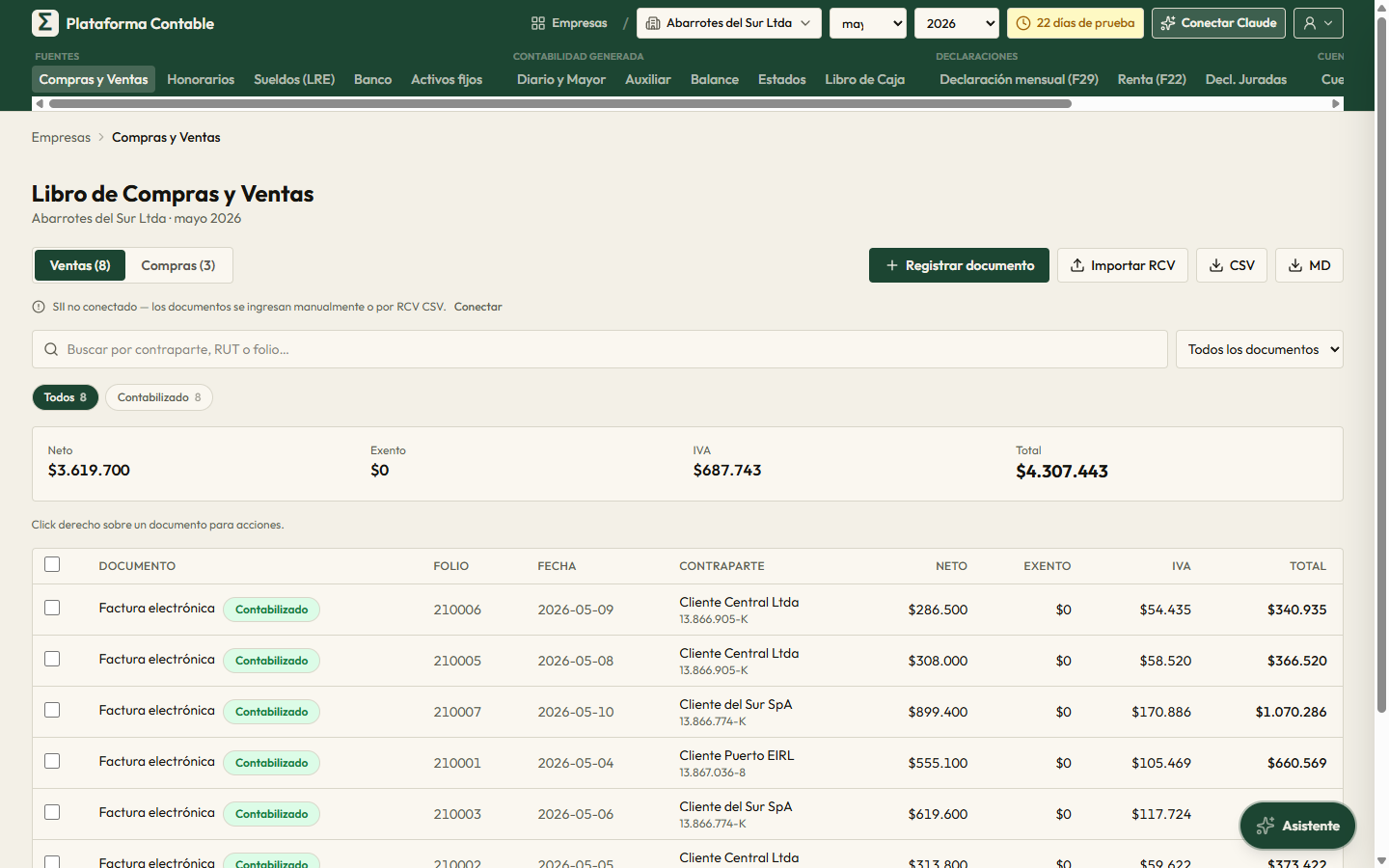Image resolution: width=1389 pixels, height=868 pixels.
Task: Click the Registrar documento button
Action: (x=959, y=265)
